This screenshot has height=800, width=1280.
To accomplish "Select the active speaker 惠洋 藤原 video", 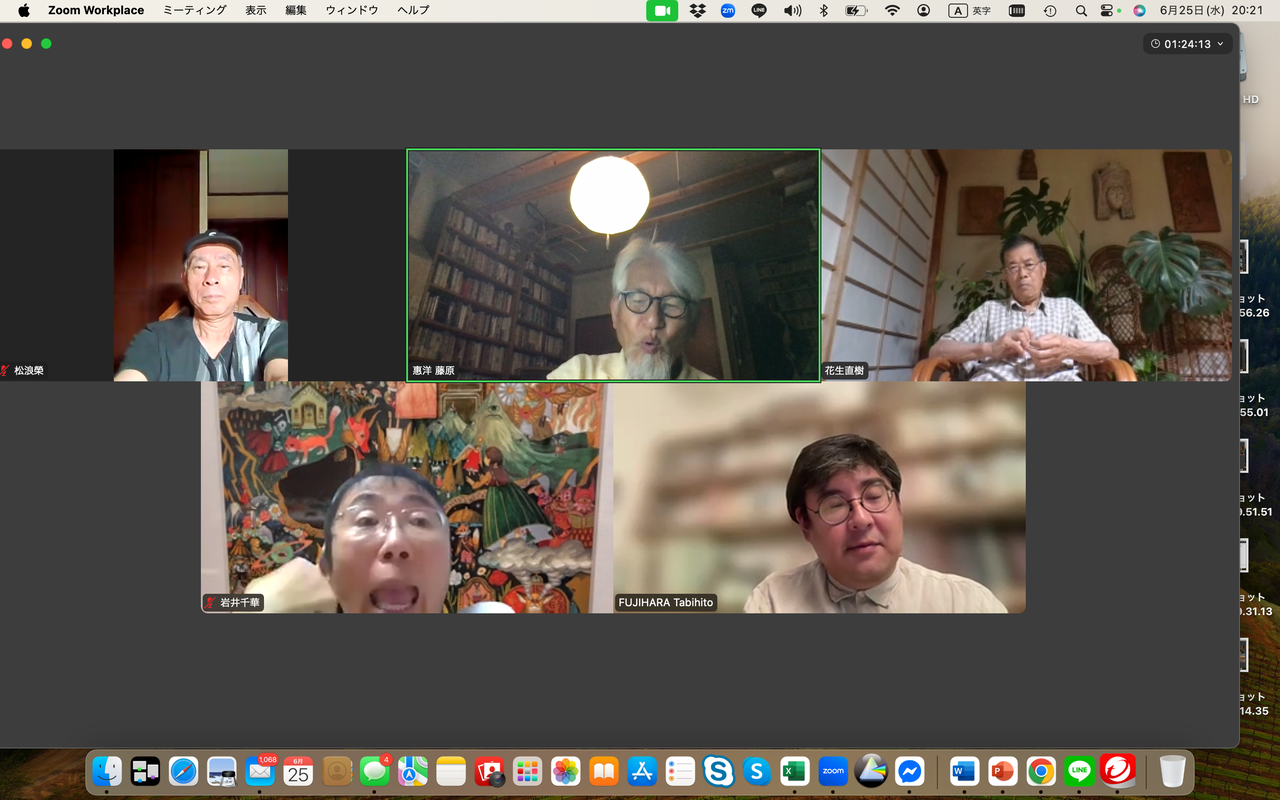I will coord(613,265).
